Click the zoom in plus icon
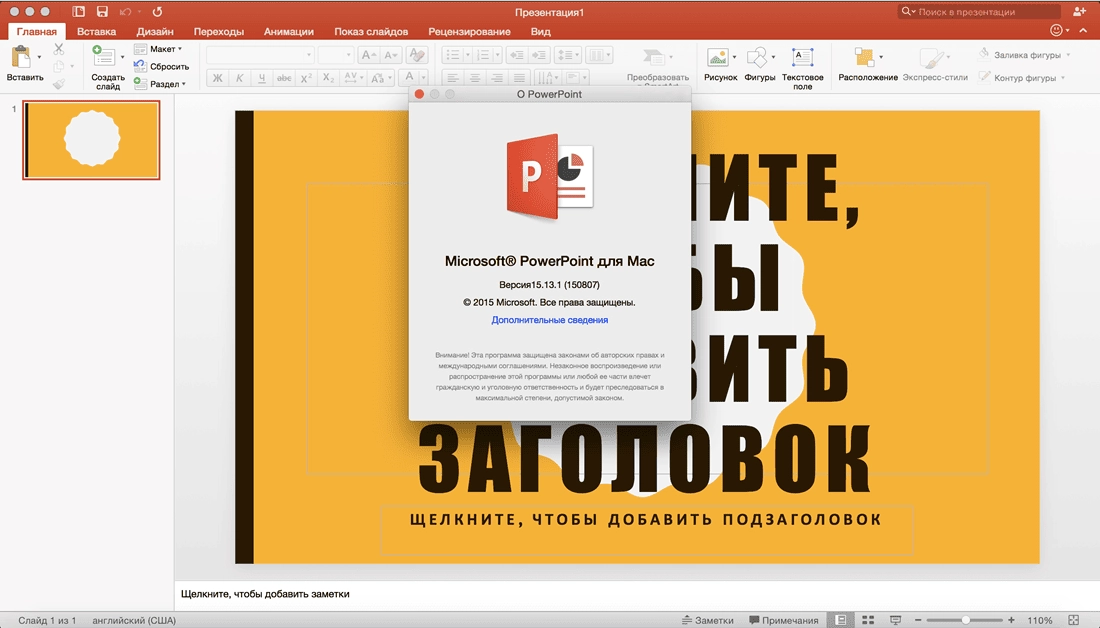The width and height of the screenshot is (1100, 628). click(1011, 620)
